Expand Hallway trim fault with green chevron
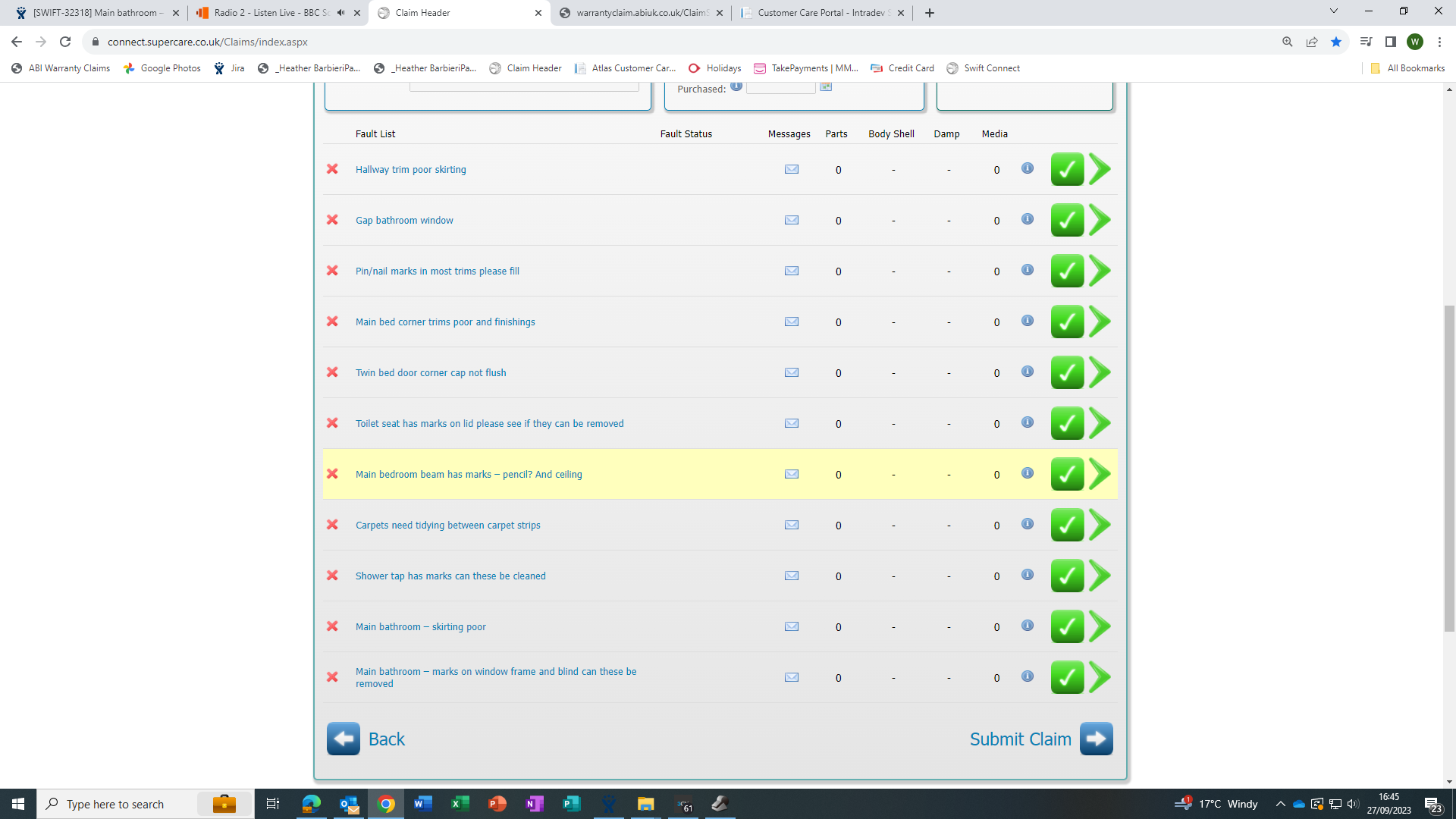The image size is (1456, 819). pyautogui.click(x=1100, y=169)
